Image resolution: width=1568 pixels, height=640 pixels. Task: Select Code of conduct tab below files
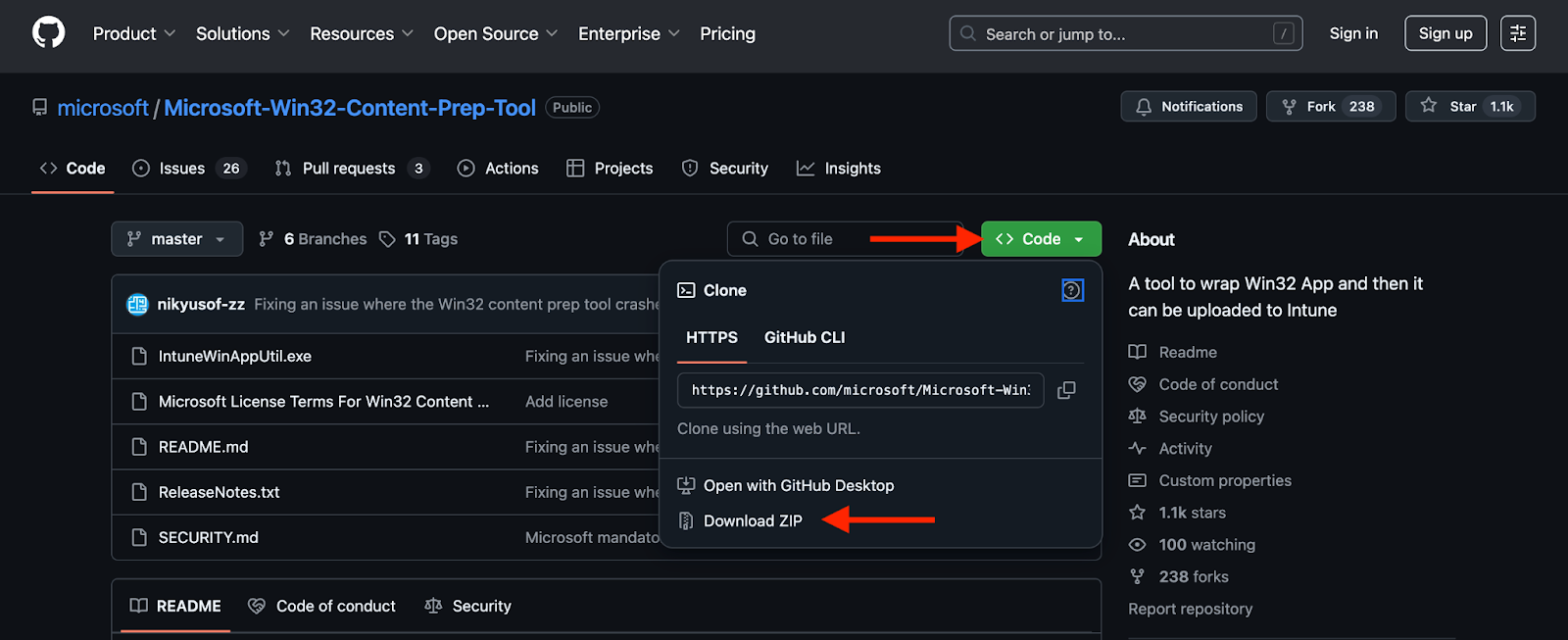click(322, 606)
